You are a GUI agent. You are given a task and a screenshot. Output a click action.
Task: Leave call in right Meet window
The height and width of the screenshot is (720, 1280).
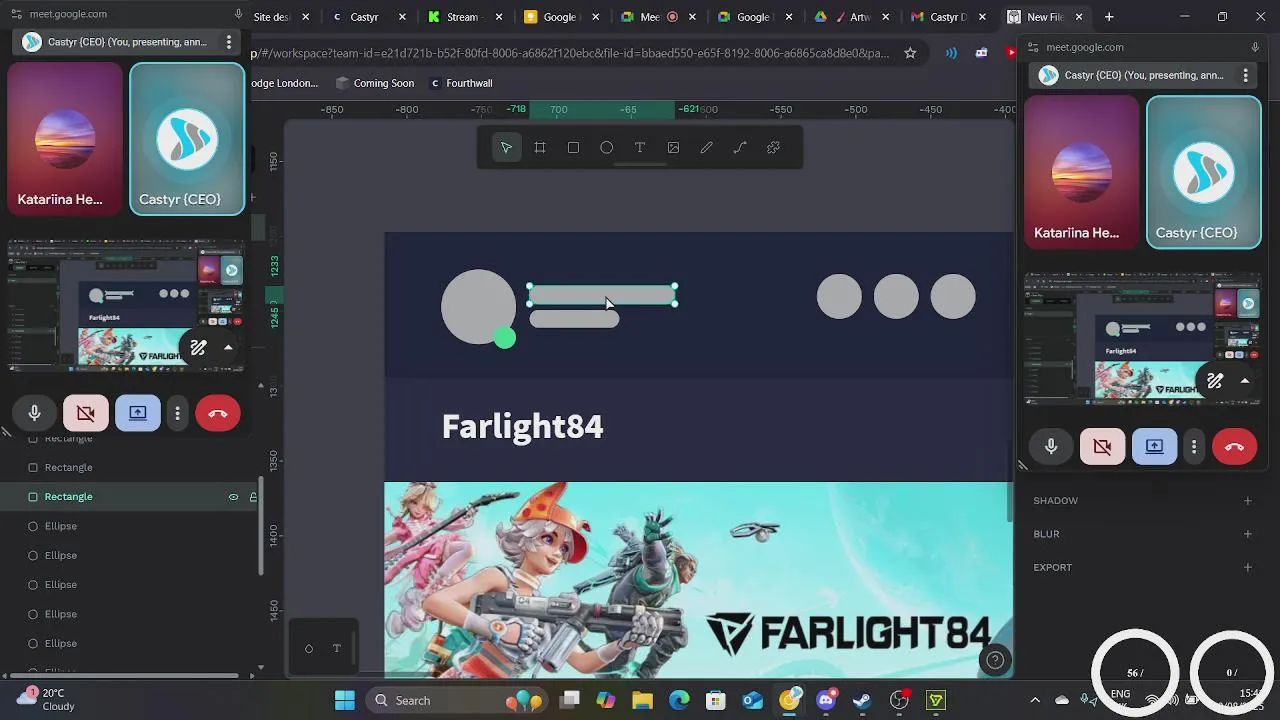(1235, 447)
